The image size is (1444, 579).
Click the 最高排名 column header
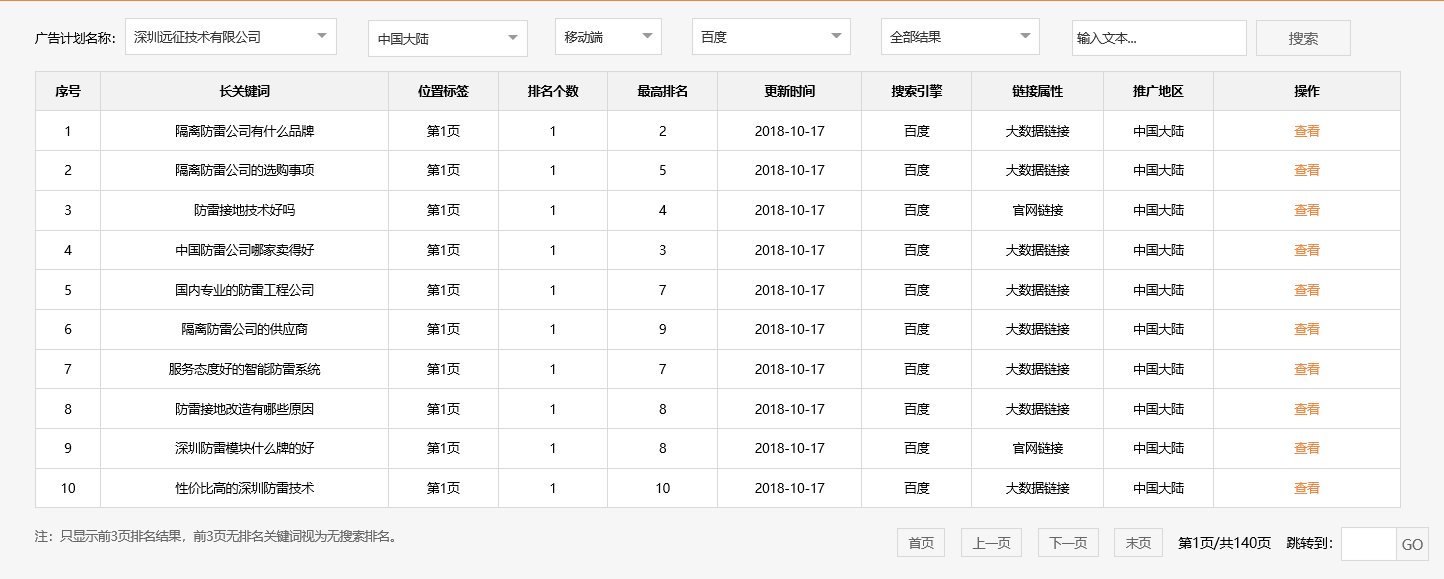662,90
